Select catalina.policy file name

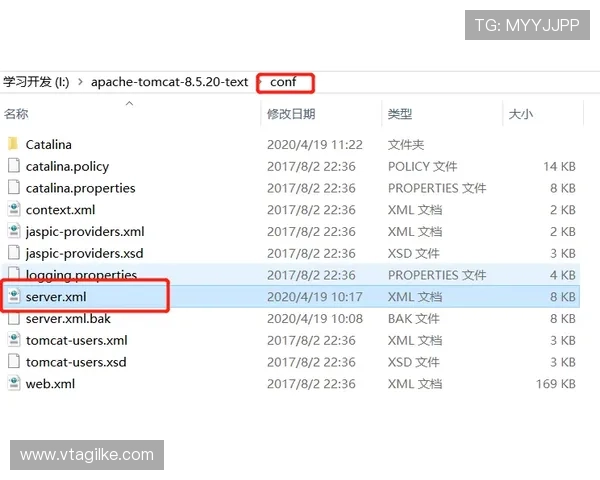pos(67,167)
